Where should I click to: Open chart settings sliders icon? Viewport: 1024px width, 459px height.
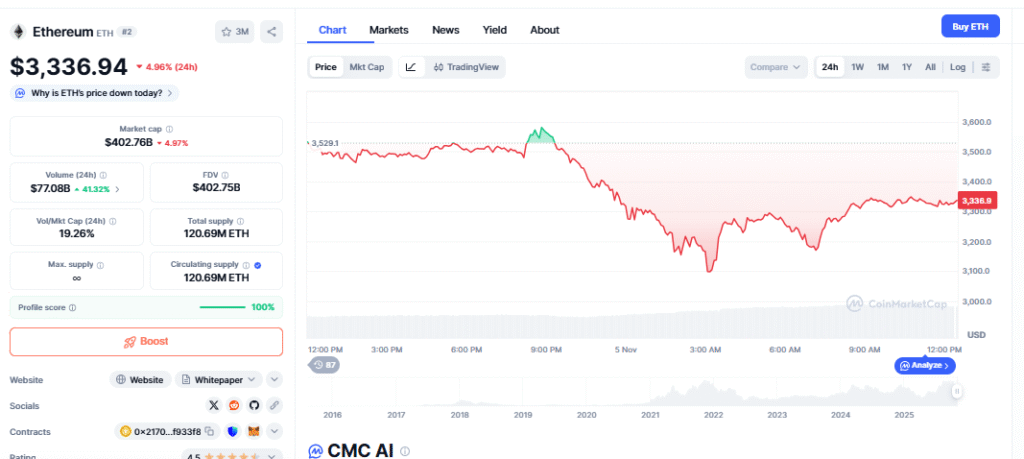click(986, 67)
